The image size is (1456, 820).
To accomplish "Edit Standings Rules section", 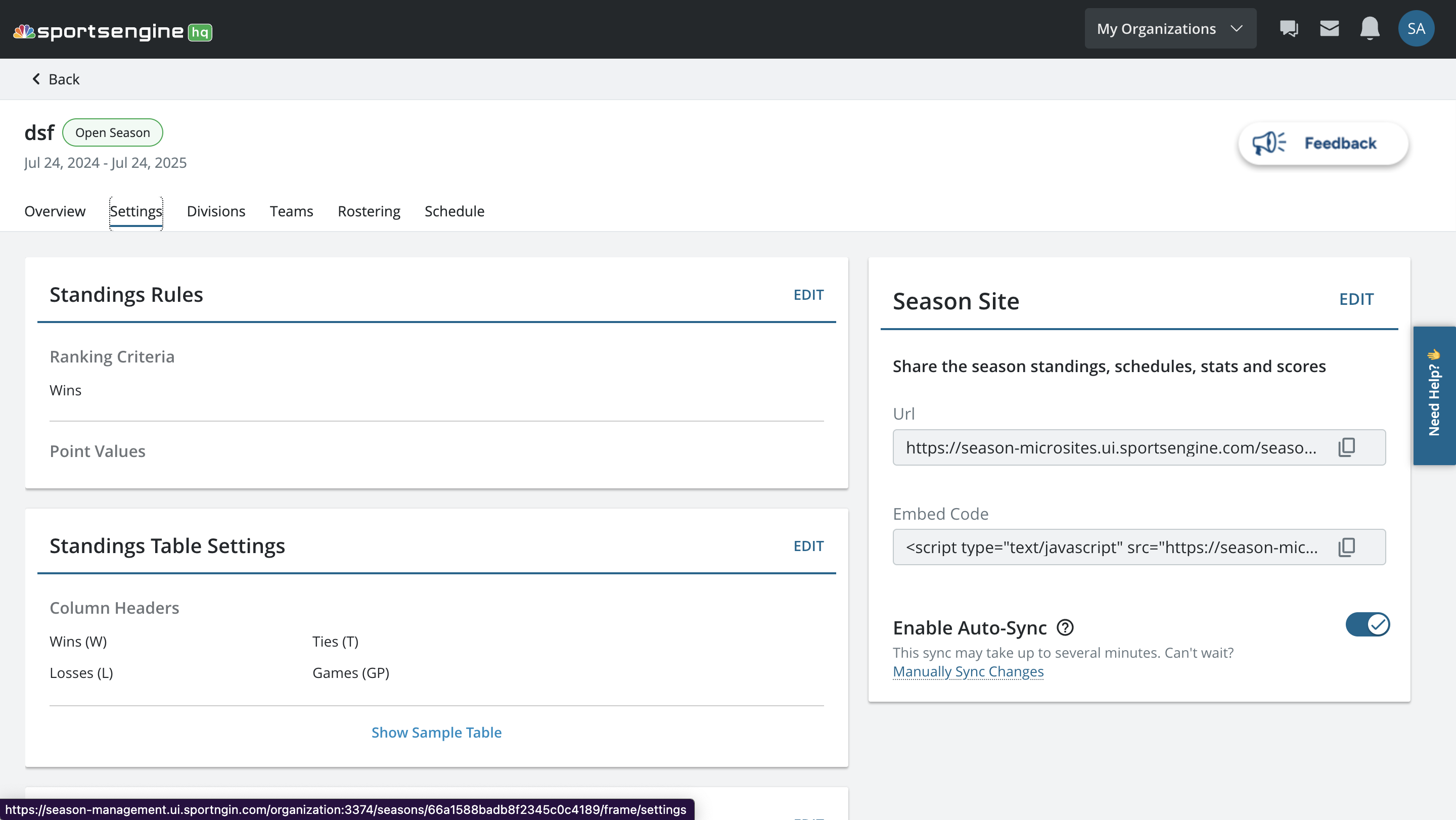I will point(808,294).
